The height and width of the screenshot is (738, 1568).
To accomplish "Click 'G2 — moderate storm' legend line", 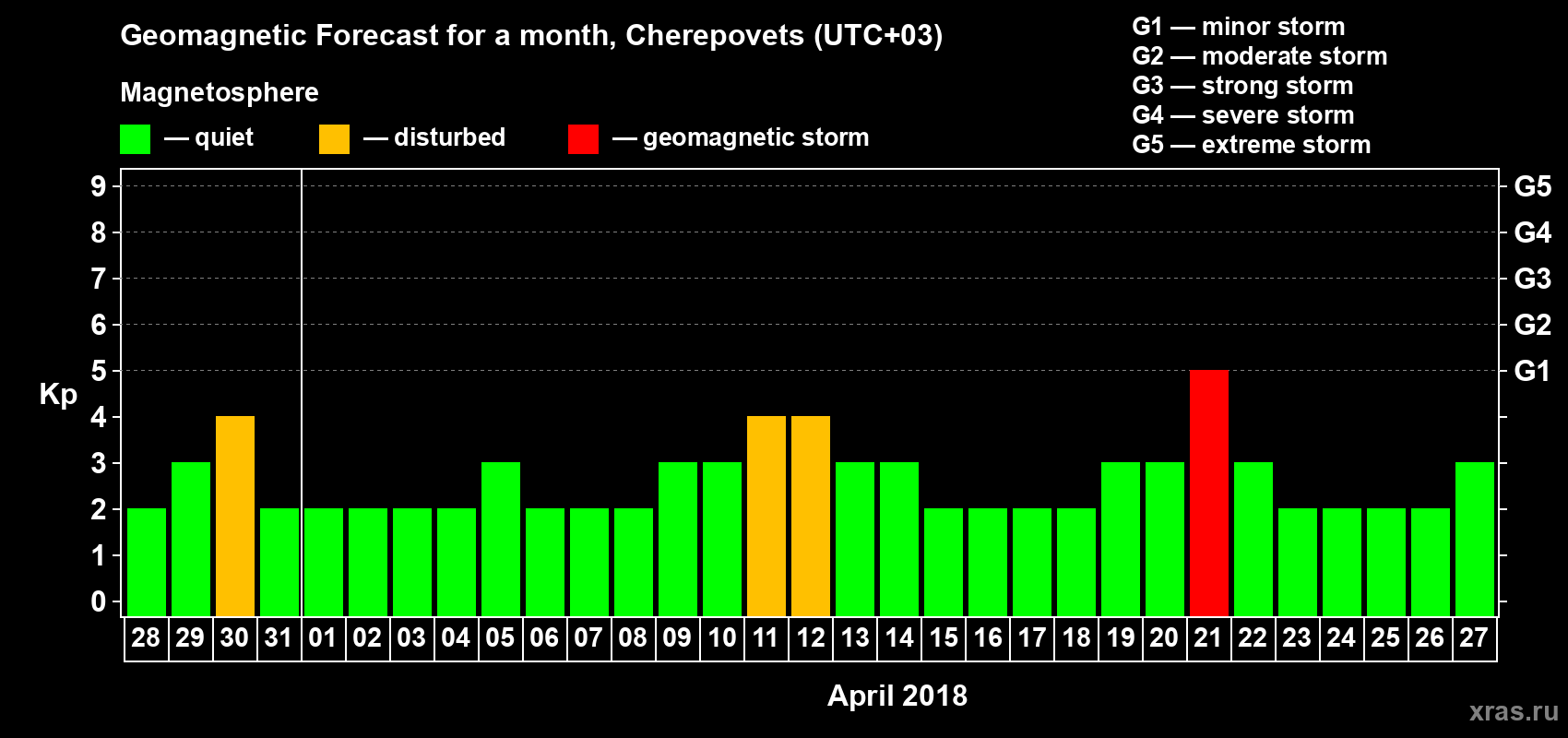I will (x=1260, y=56).
